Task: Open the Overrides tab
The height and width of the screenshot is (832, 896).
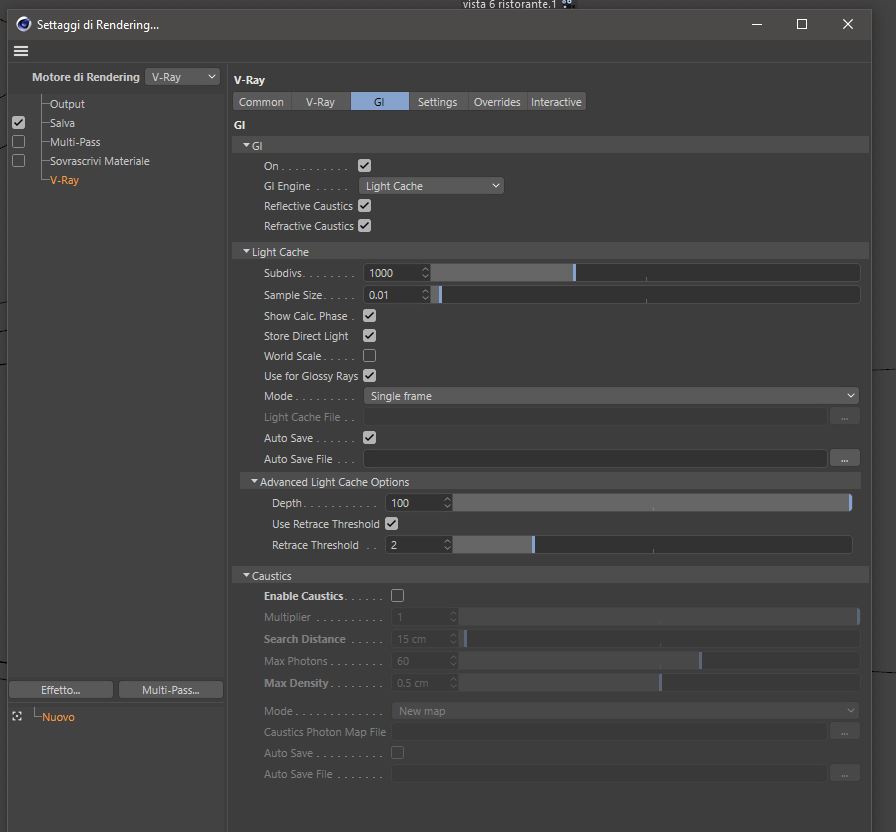Action: pyautogui.click(x=497, y=102)
